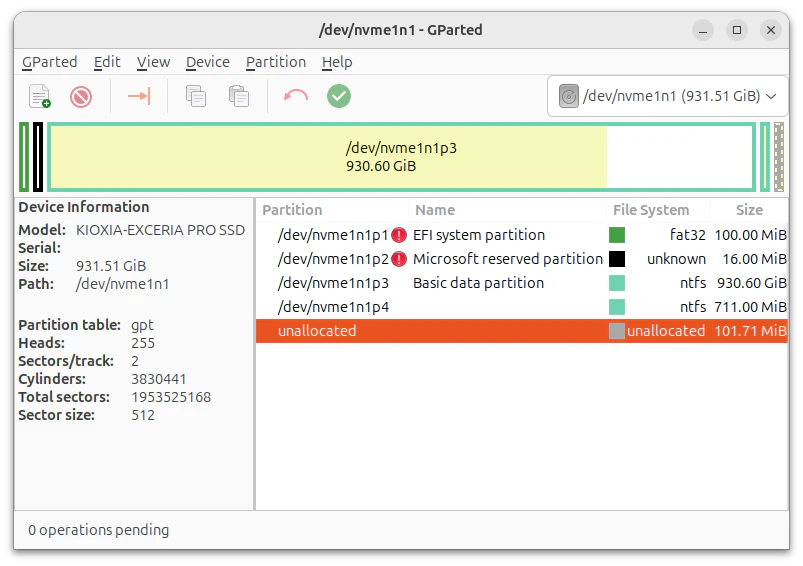This screenshot has width=803, height=566.
Task: Click the black reserved block in disk map
Action: pyautogui.click(x=38, y=157)
